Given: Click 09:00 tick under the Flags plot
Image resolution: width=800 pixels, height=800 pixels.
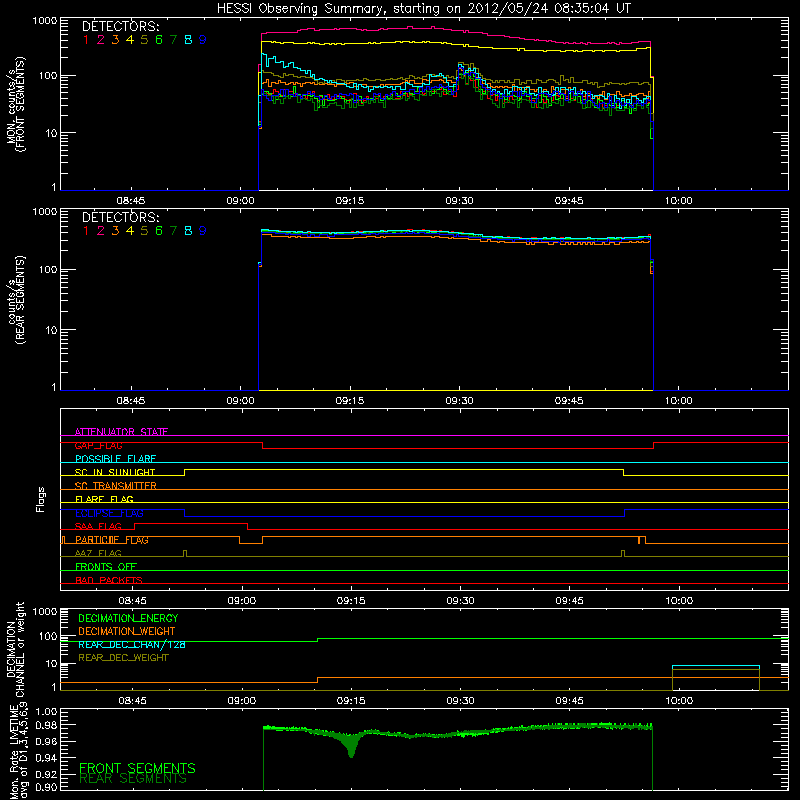Looking at the screenshot, I should coord(241,601).
